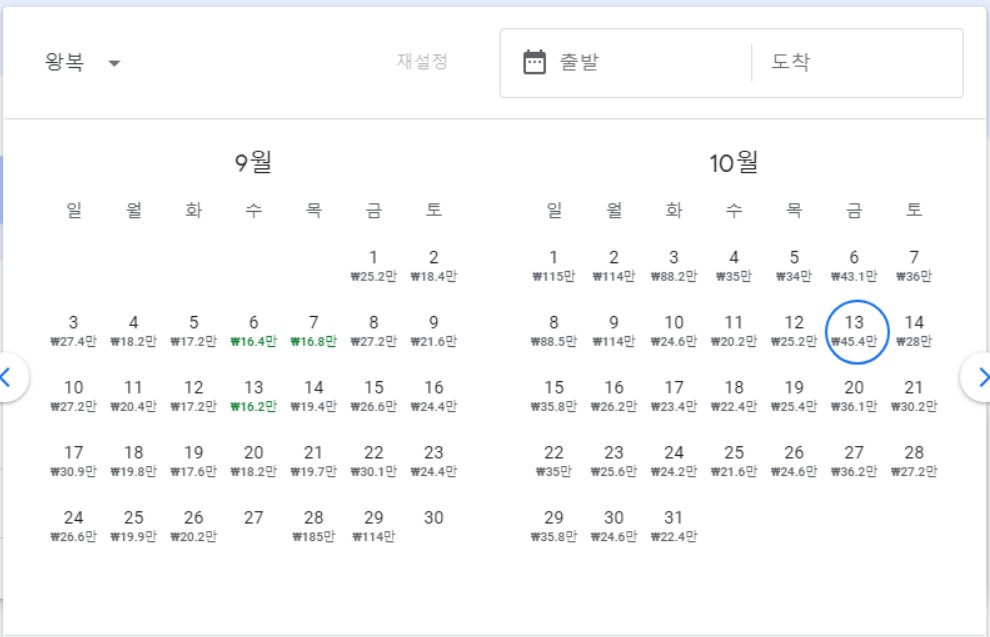Select September 28 with ₩185만 fare
Image resolution: width=990 pixels, height=637 pixels.
coord(314,526)
